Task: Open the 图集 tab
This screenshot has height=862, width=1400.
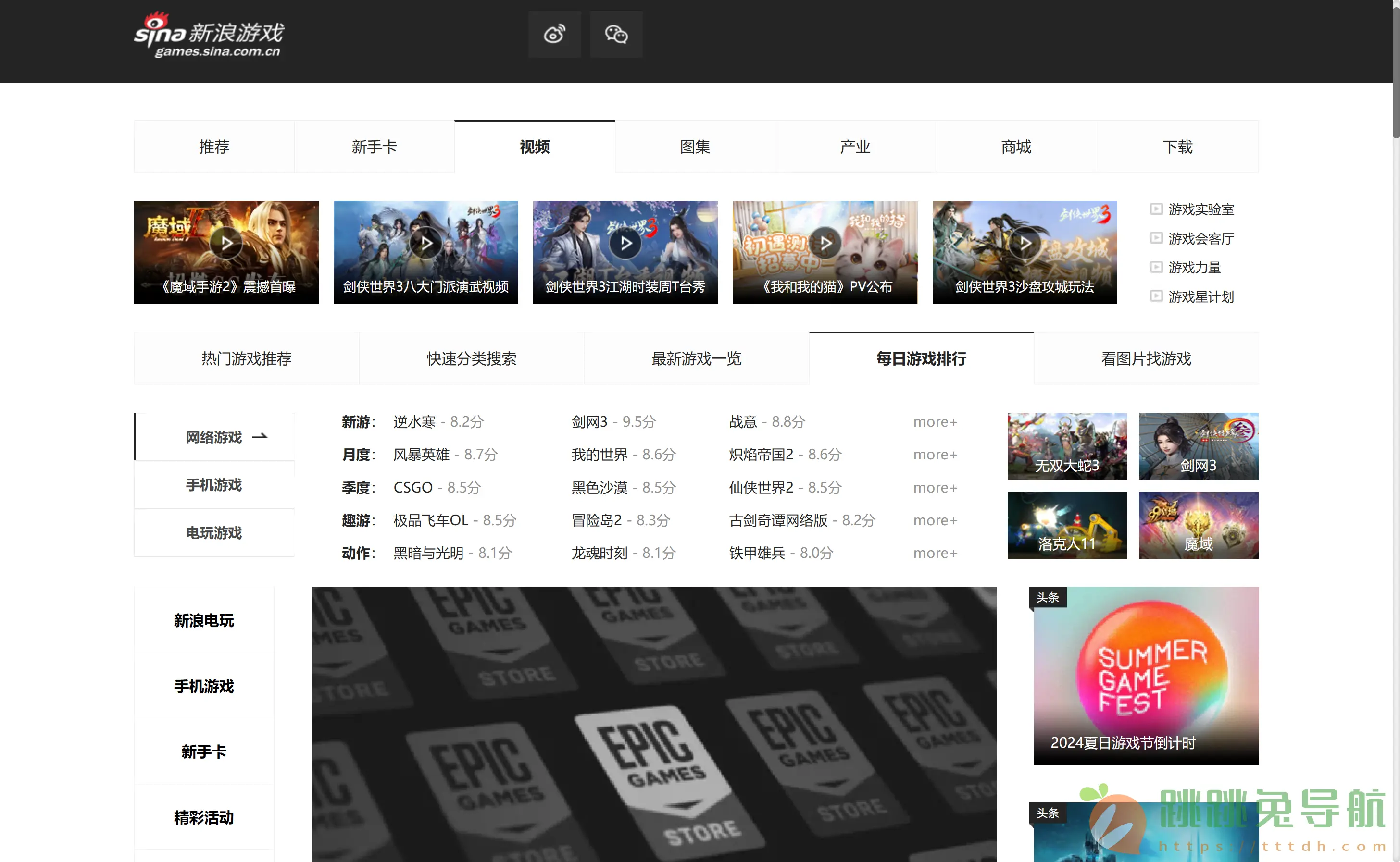Action: [695, 147]
